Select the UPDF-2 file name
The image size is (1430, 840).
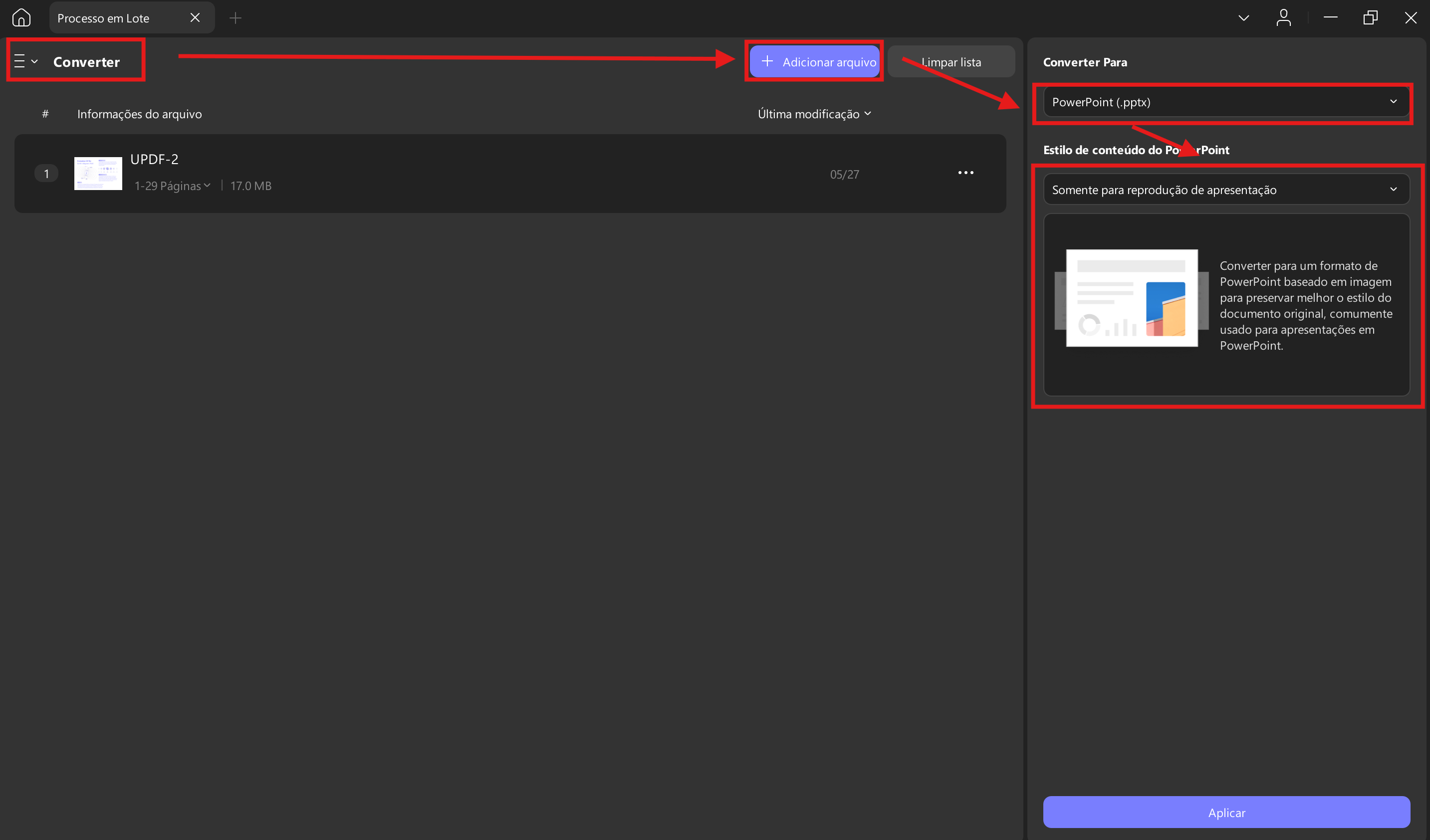(154, 160)
